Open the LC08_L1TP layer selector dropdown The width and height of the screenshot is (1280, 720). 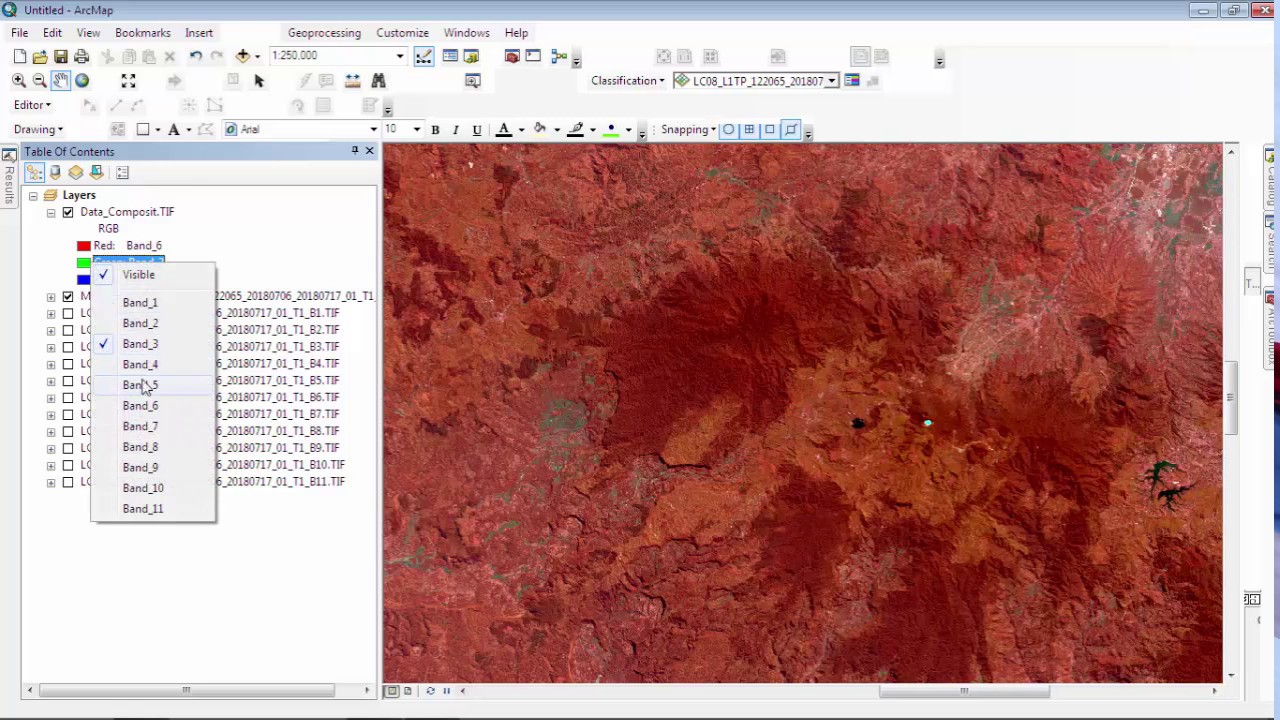(831, 81)
